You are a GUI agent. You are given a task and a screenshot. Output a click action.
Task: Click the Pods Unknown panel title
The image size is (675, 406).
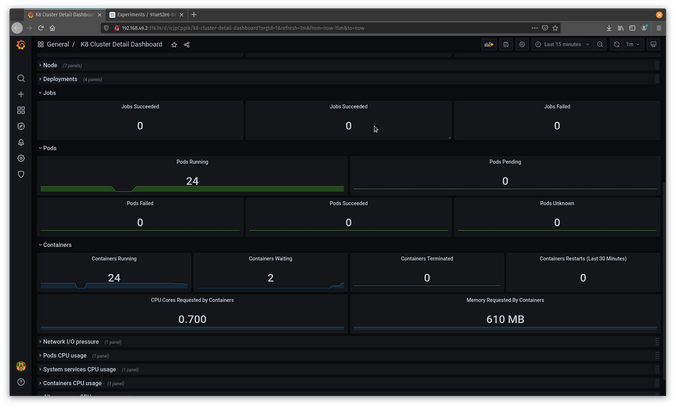click(x=557, y=203)
